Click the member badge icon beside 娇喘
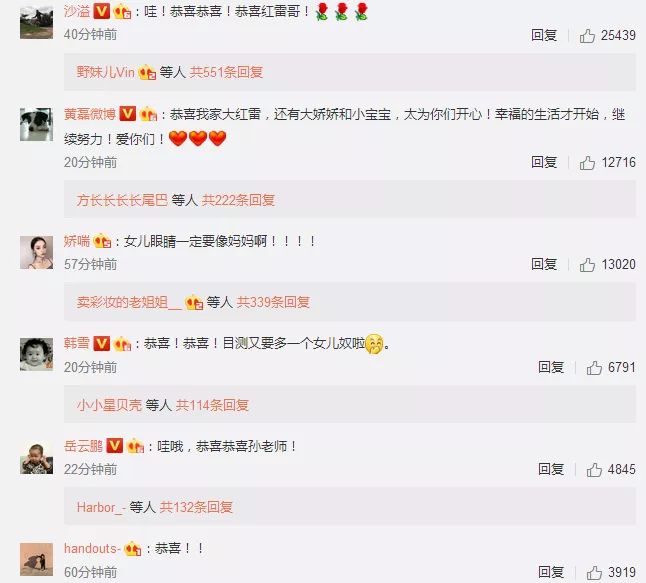The image size is (646, 583). point(102,241)
